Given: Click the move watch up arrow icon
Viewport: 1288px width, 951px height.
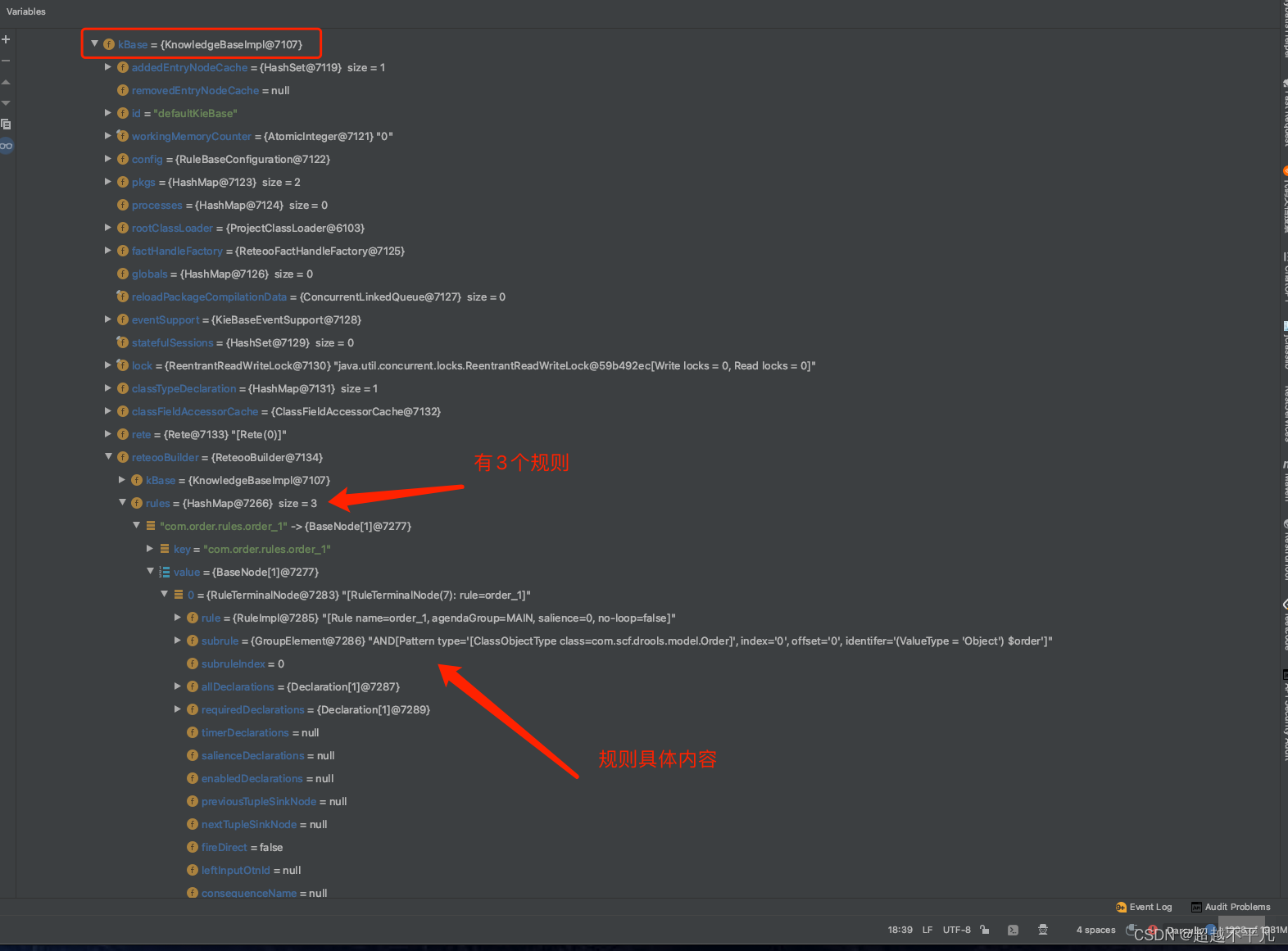Looking at the screenshot, I should pyautogui.click(x=6, y=82).
